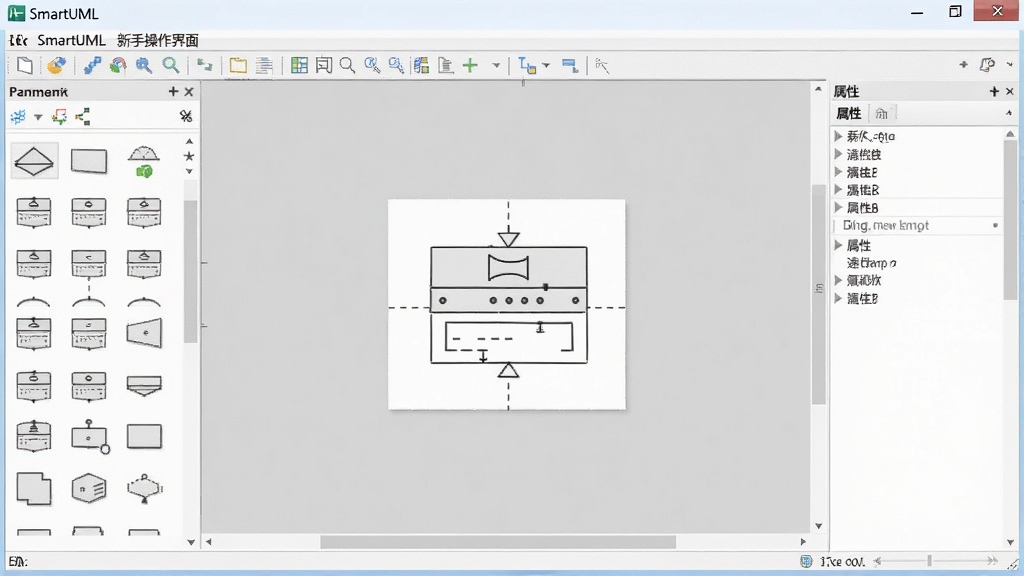
Task: Click the yellow and blue blocks icon
Action: coord(421,65)
